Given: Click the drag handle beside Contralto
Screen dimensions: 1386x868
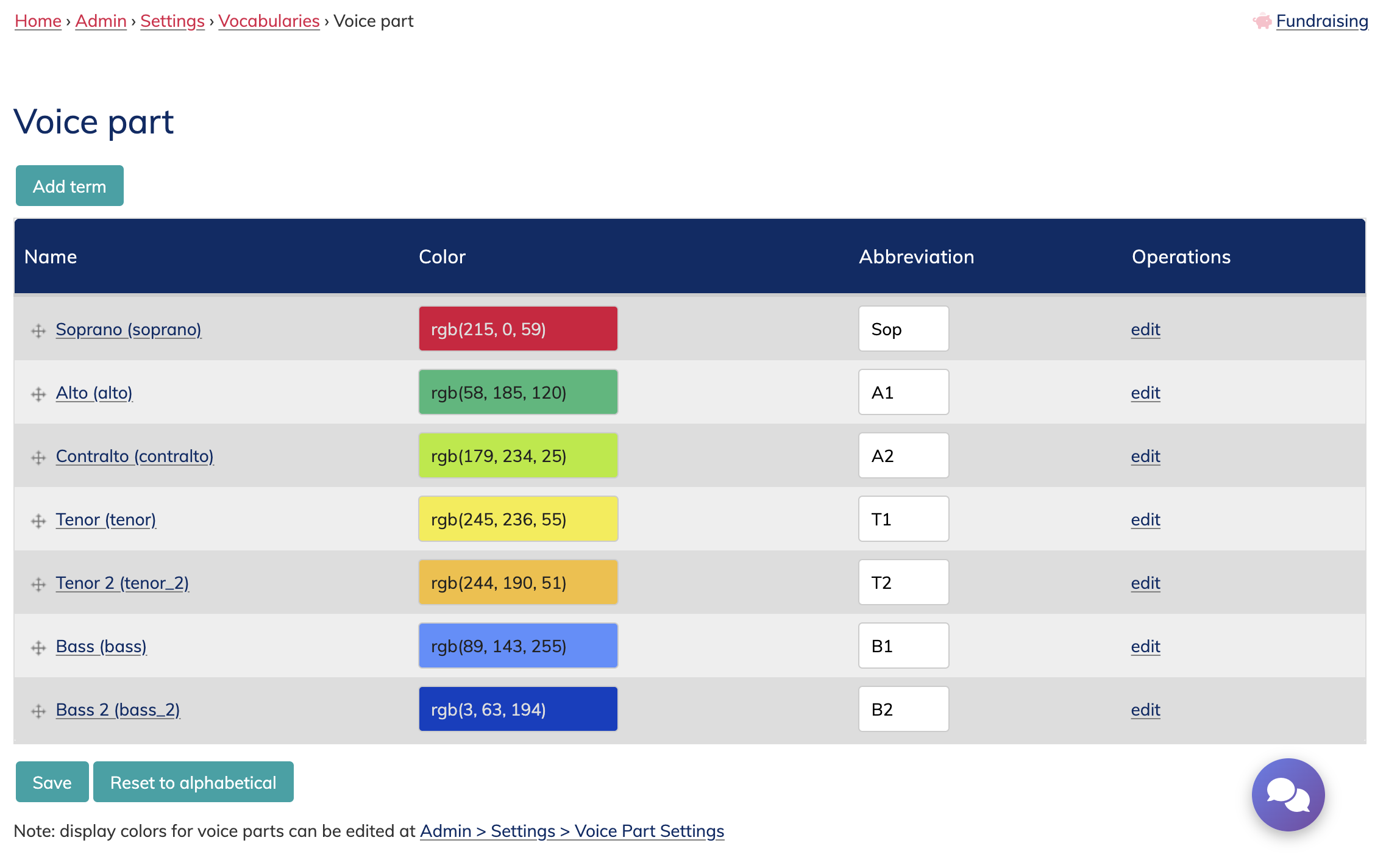Looking at the screenshot, I should (x=38, y=457).
